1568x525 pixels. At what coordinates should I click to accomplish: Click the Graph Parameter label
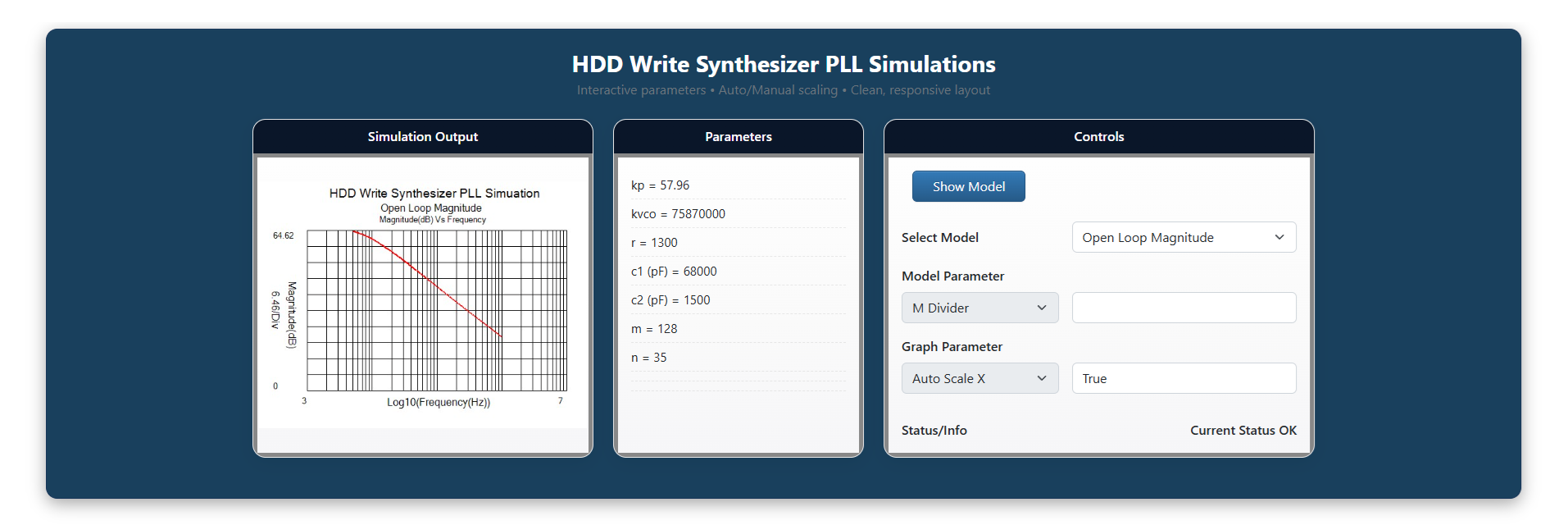coord(952,347)
